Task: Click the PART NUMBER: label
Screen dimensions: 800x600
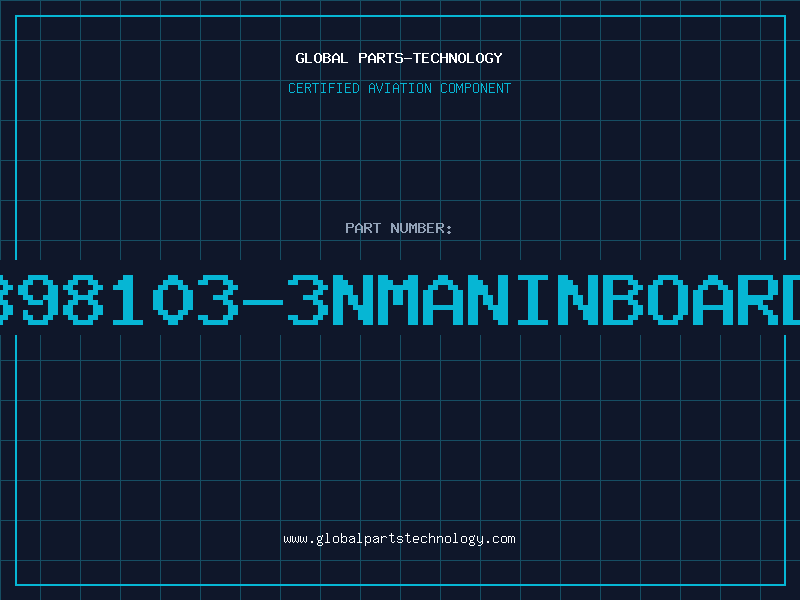Action: 399,228
